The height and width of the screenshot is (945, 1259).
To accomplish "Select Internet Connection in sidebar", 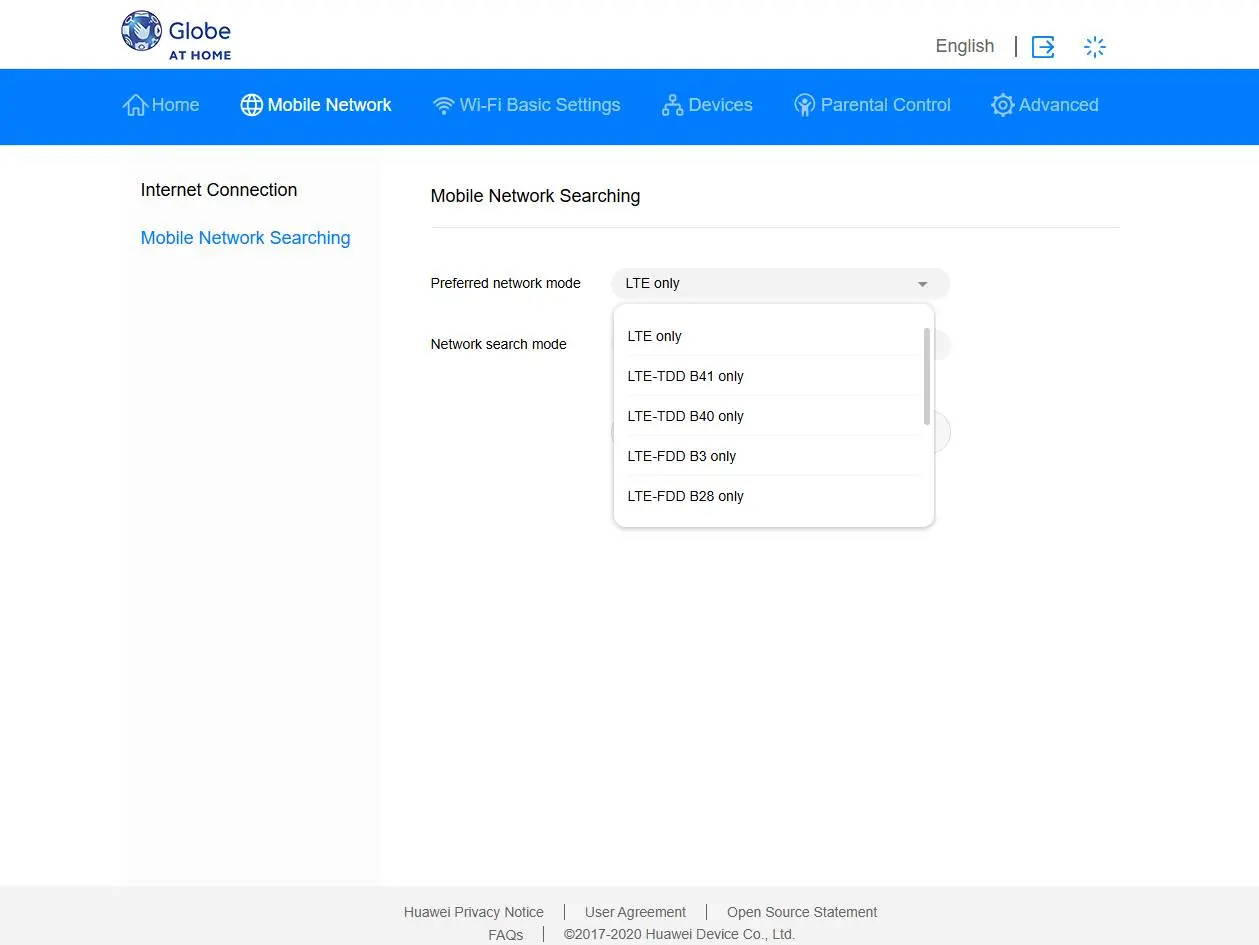I will tap(219, 190).
